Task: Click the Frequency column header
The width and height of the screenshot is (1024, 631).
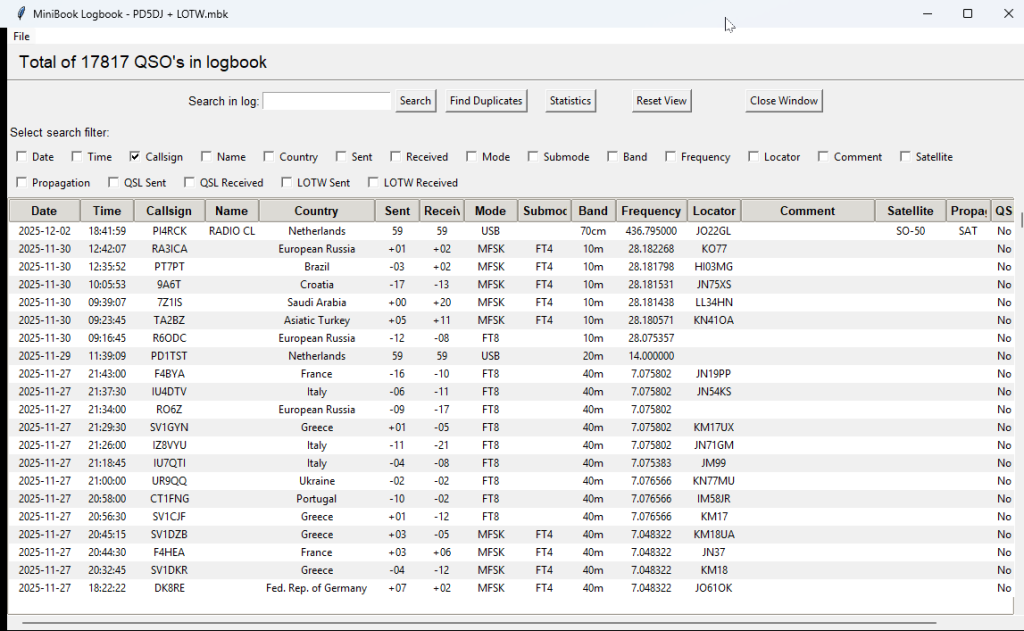Action: tap(650, 211)
